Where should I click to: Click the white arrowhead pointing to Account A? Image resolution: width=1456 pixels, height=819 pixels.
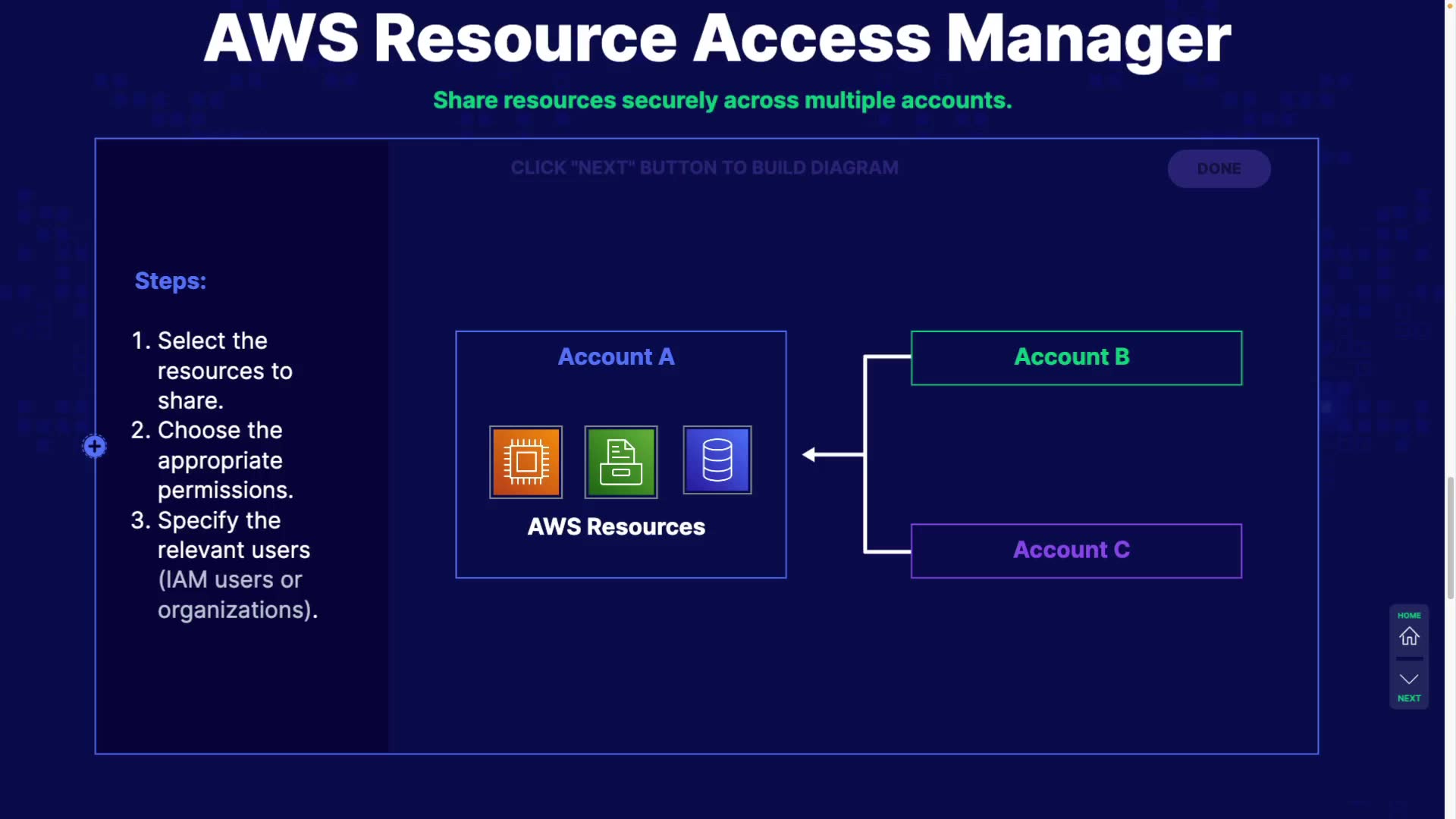pyautogui.click(x=810, y=454)
